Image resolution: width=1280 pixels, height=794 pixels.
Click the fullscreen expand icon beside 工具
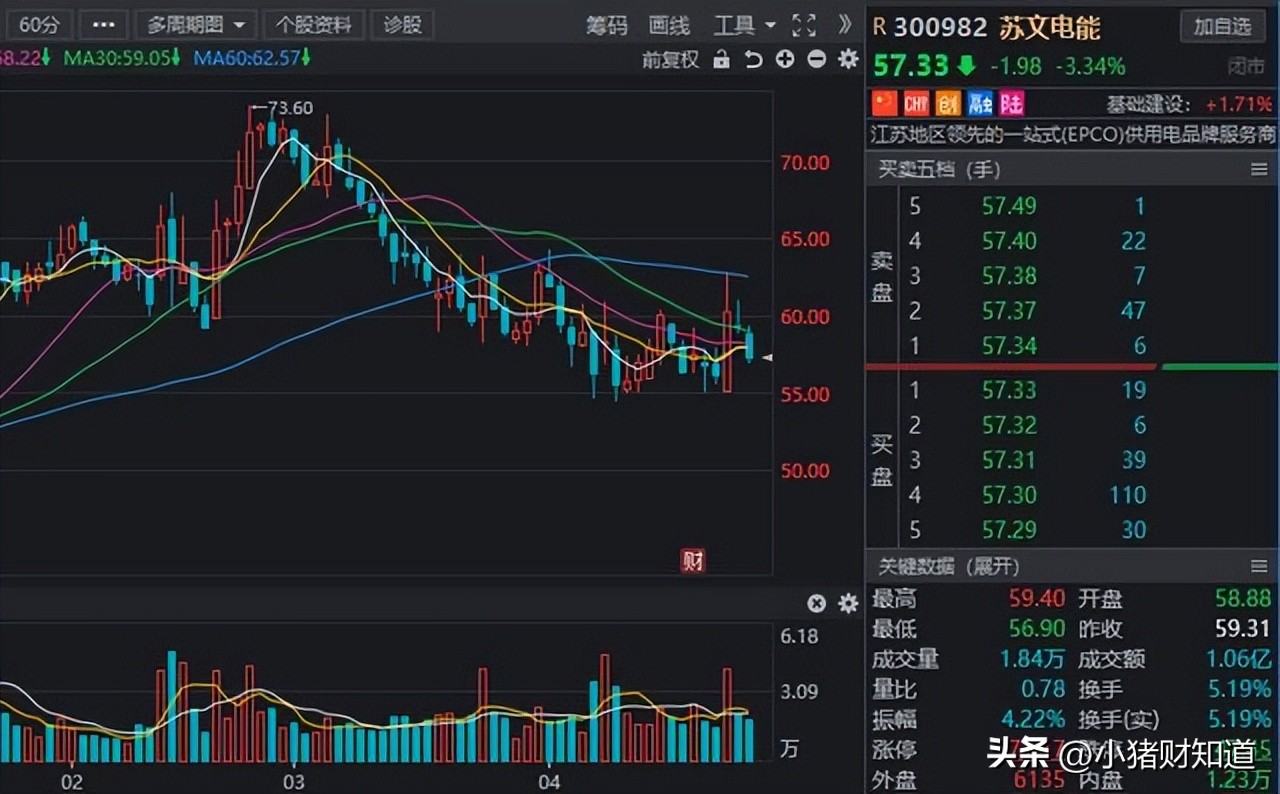[x=803, y=26]
